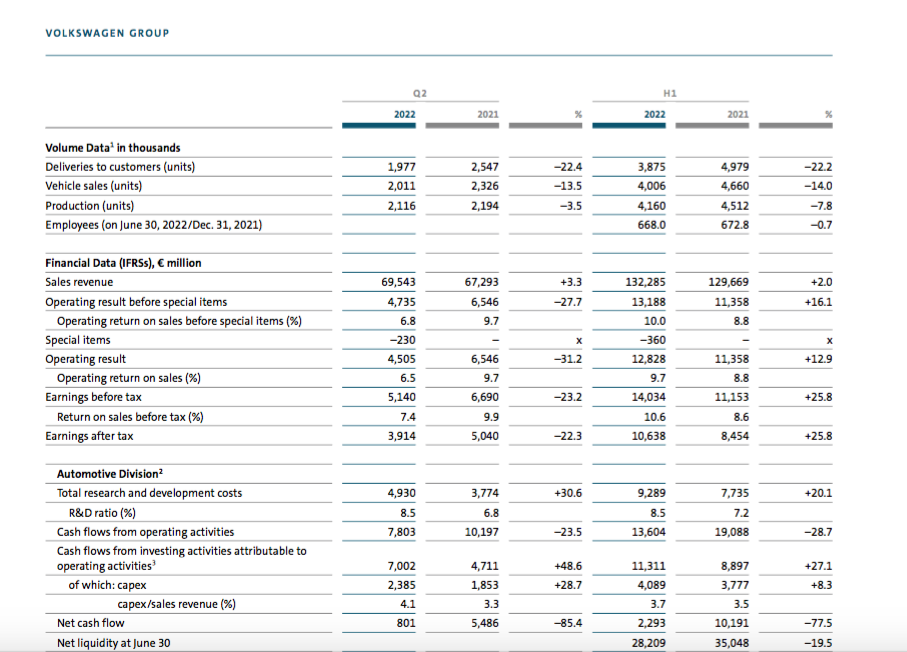This screenshot has width=907, height=652.
Task: Select the operating result value "4,505"
Action: pyautogui.click(x=401, y=359)
